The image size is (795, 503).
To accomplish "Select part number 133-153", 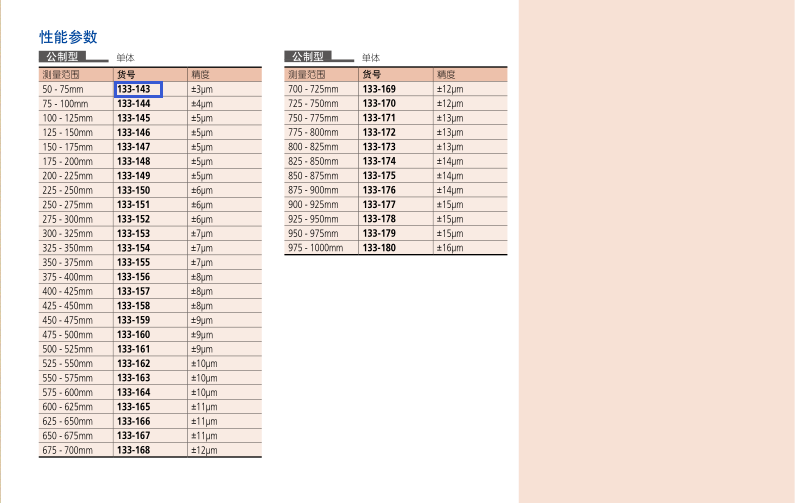I will point(133,234).
